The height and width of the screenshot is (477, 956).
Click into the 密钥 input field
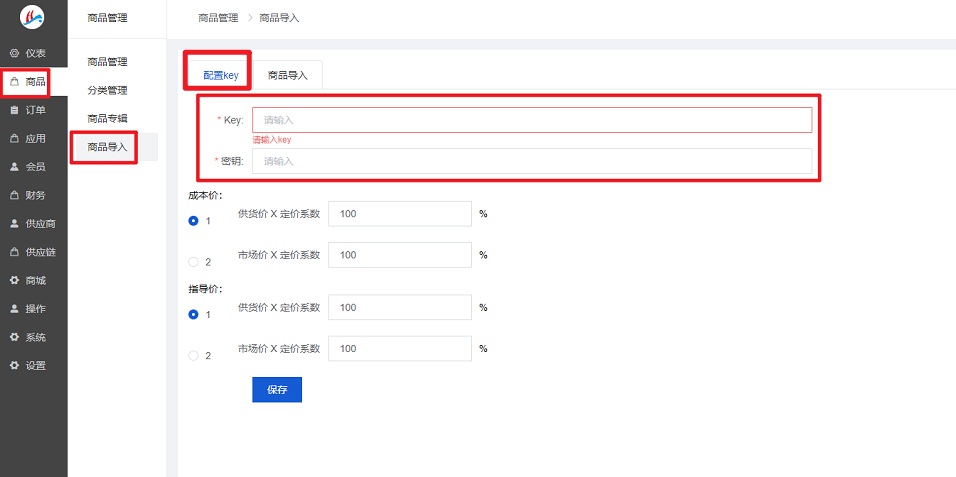[x=532, y=161]
